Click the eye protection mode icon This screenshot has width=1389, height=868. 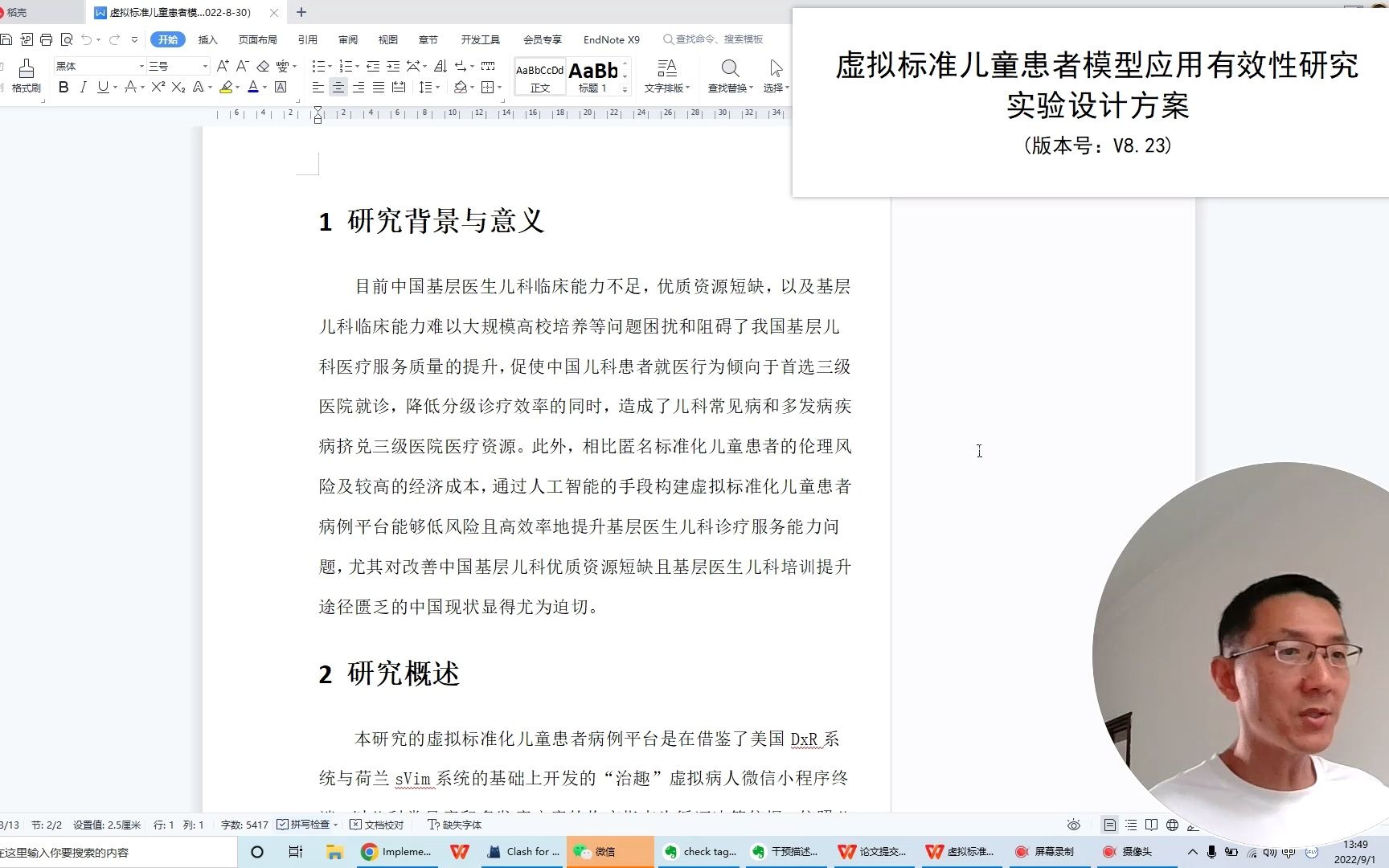point(1073,825)
